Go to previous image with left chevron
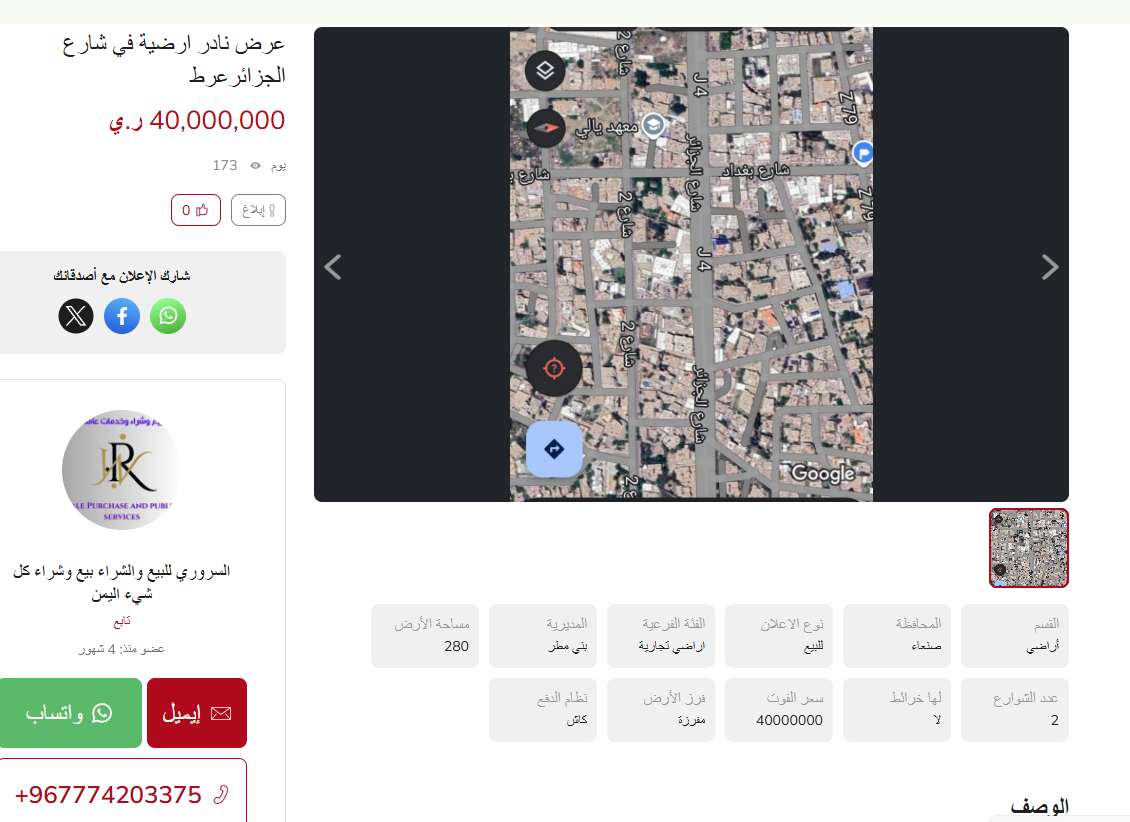1130x822 pixels. tap(333, 267)
